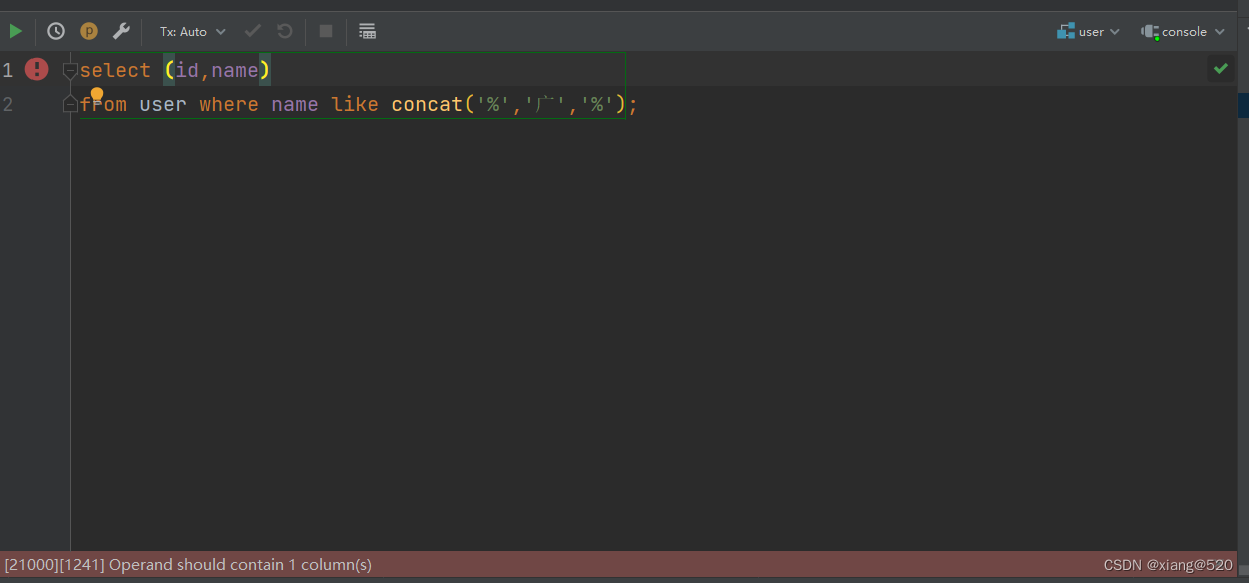The width and height of the screenshot is (1249, 583).
Task: Click the fold end marker at line 2
Action: coord(69,104)
